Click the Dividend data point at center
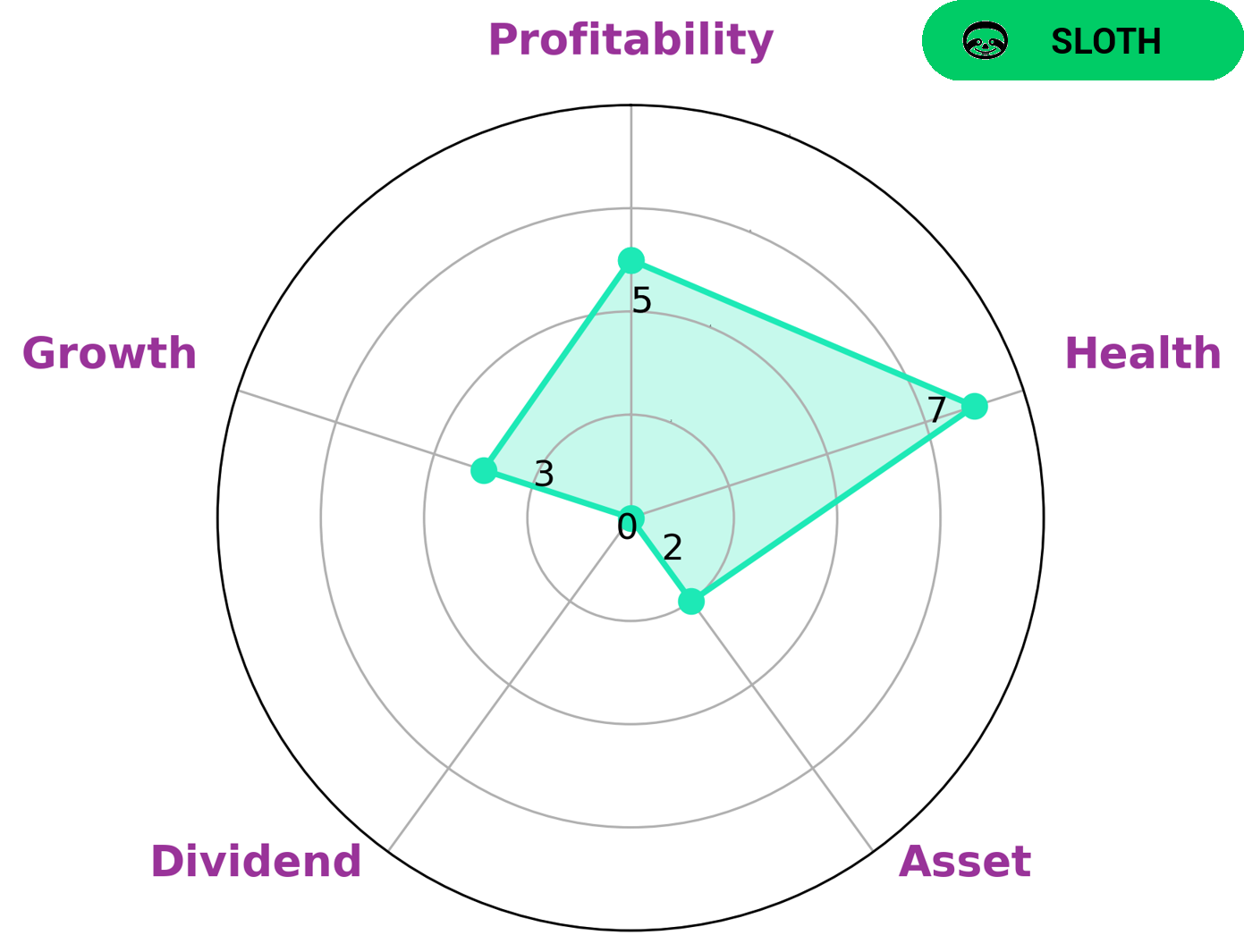Viewport: 1244px width, 952px height. (x=631, y=517)
